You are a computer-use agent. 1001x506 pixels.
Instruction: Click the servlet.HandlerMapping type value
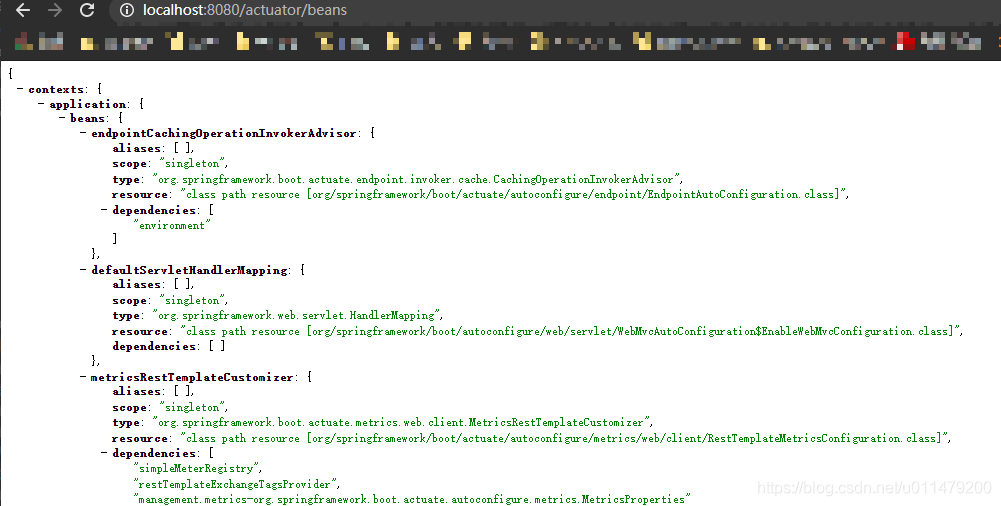[296, 316]
